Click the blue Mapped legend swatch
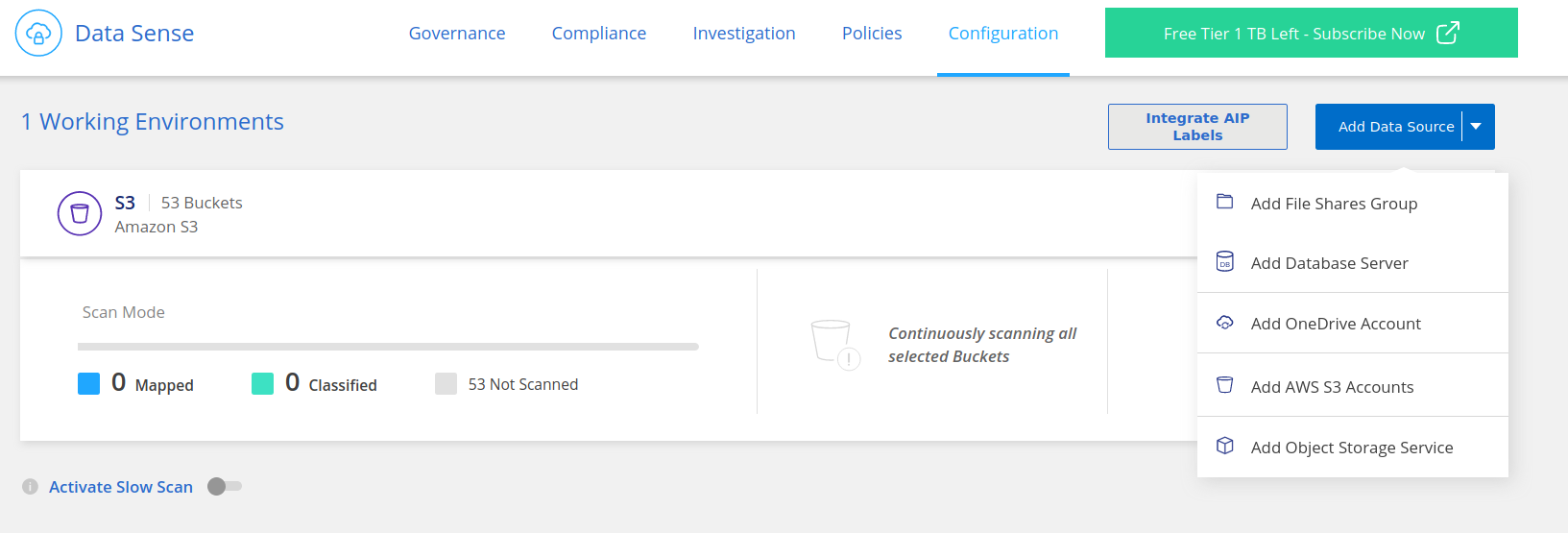Screen dimensions: 1568x533 88,384
